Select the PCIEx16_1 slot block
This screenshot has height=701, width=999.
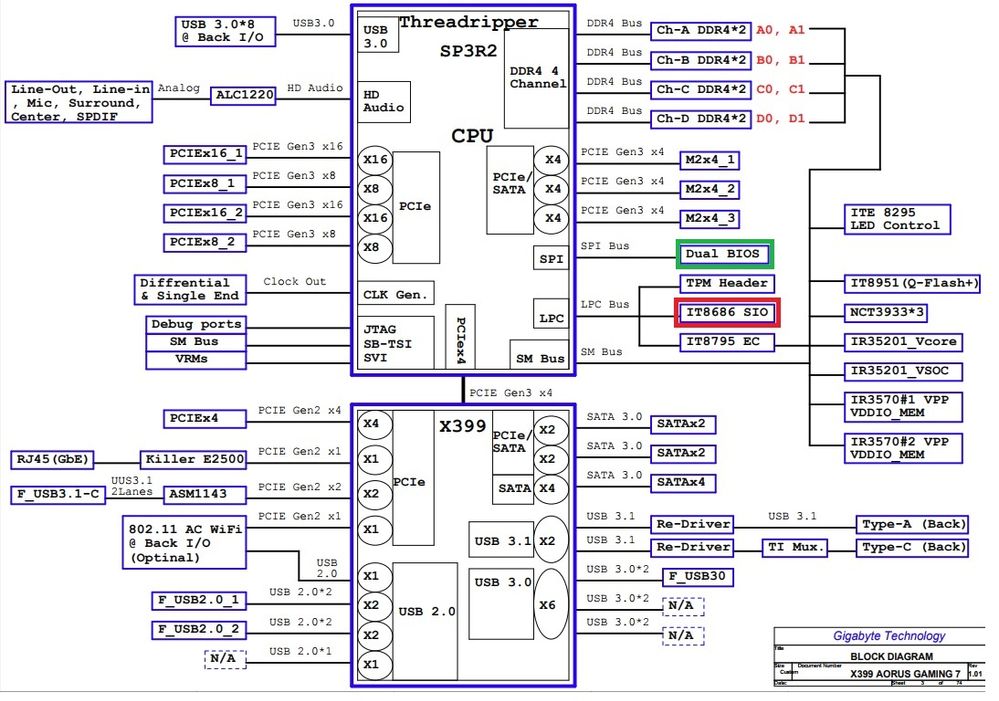coord(205,154)
